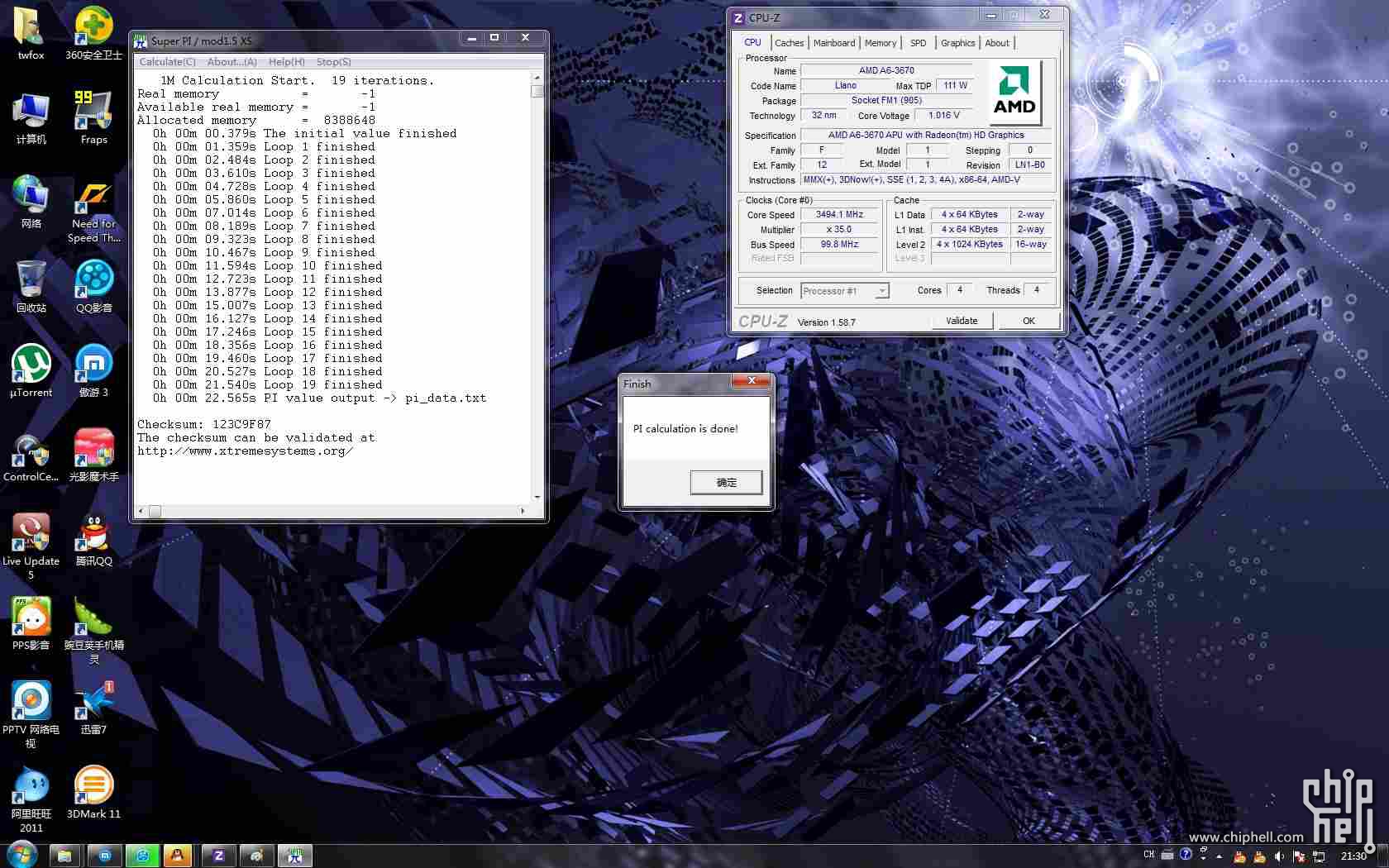Click Super PI vertical scrollbar up arrow
The image size is (1389, 868).
537,77
